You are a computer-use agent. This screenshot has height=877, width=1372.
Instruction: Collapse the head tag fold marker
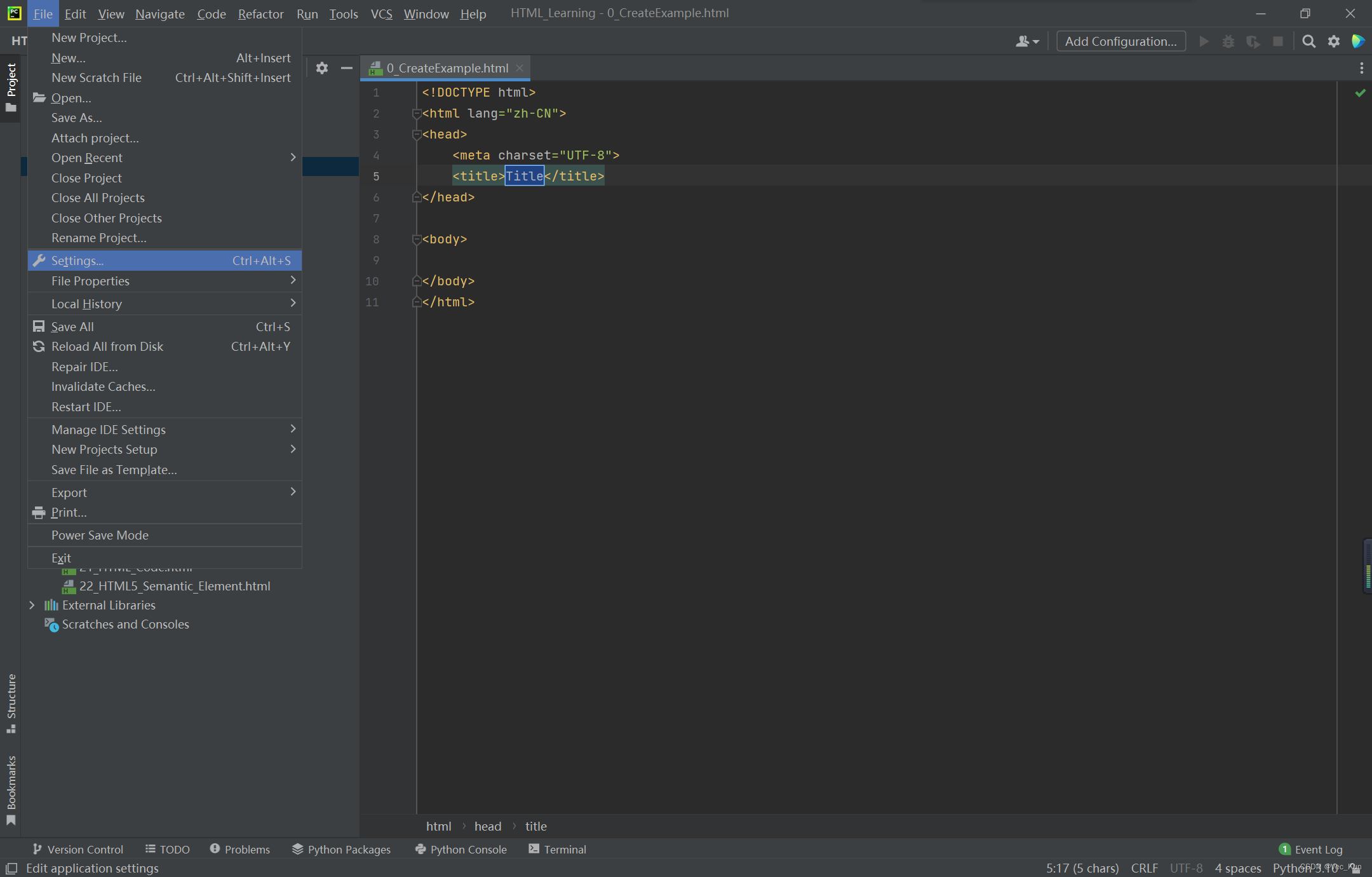click(x=417, y=135)
